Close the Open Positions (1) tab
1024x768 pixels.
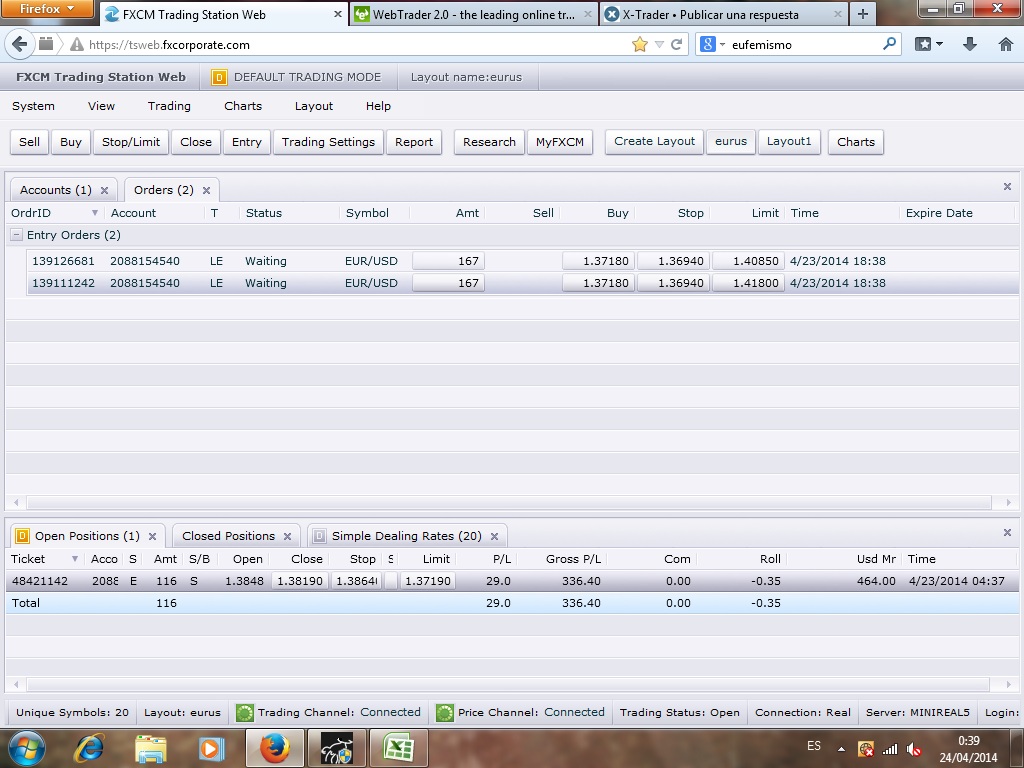tap(153, 536)
